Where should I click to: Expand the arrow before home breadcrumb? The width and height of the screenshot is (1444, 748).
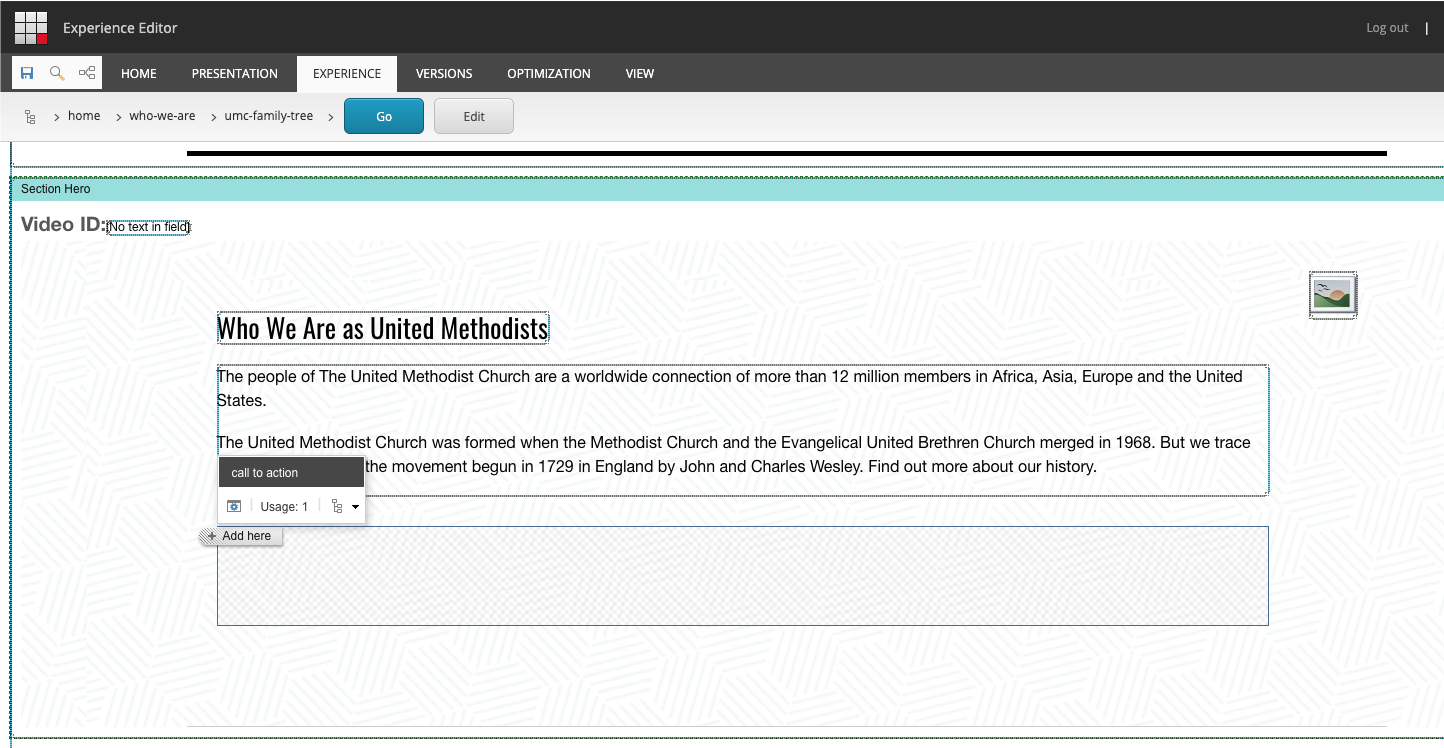57,117
